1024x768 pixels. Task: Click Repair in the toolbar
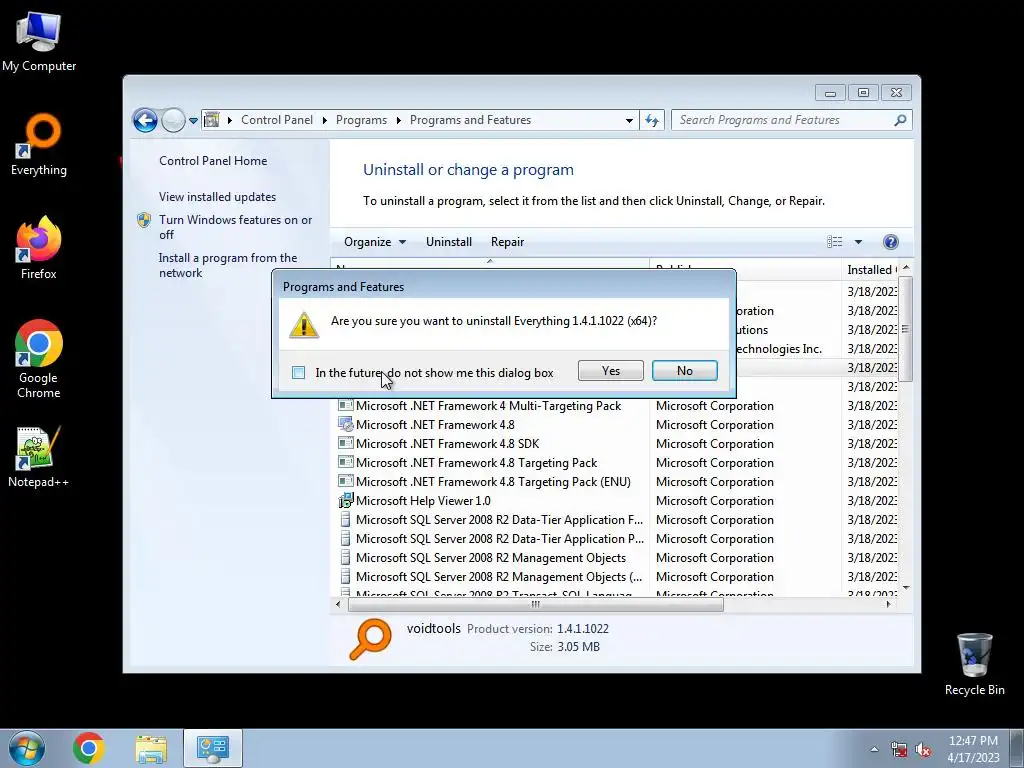[x=507, y=242]
